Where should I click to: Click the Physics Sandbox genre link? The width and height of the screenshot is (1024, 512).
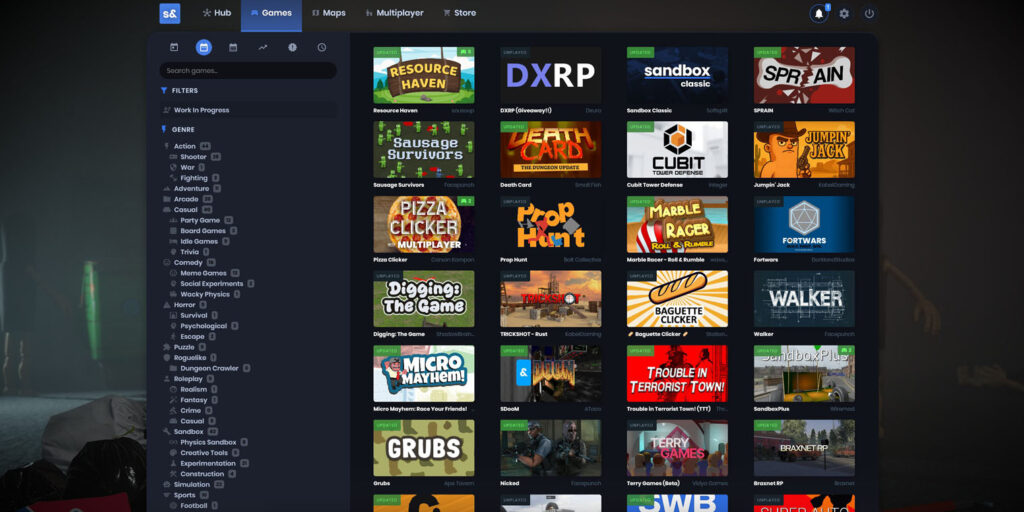click(x=208, y=442)
